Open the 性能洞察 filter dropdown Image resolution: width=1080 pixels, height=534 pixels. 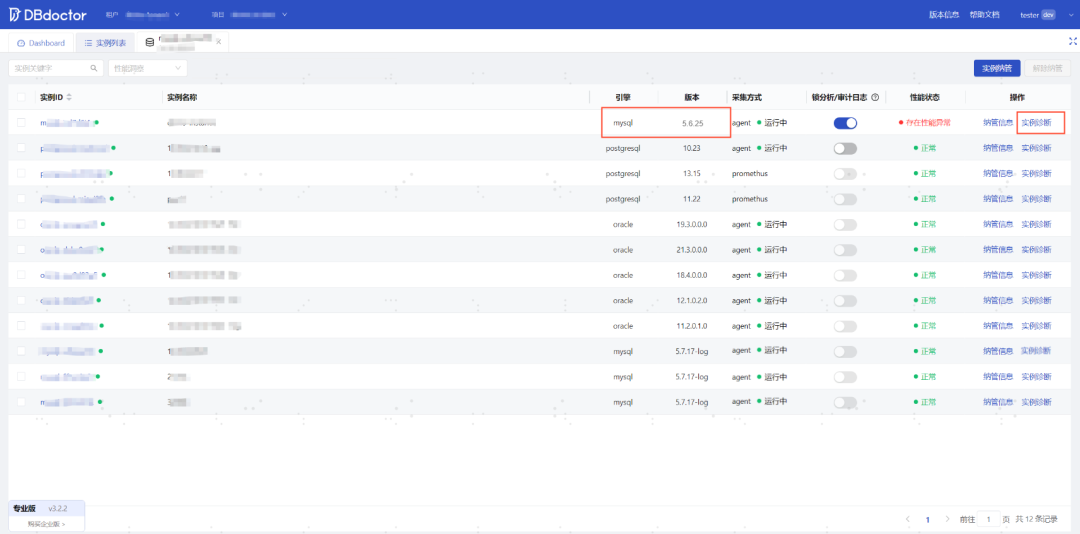click(147, 68)
